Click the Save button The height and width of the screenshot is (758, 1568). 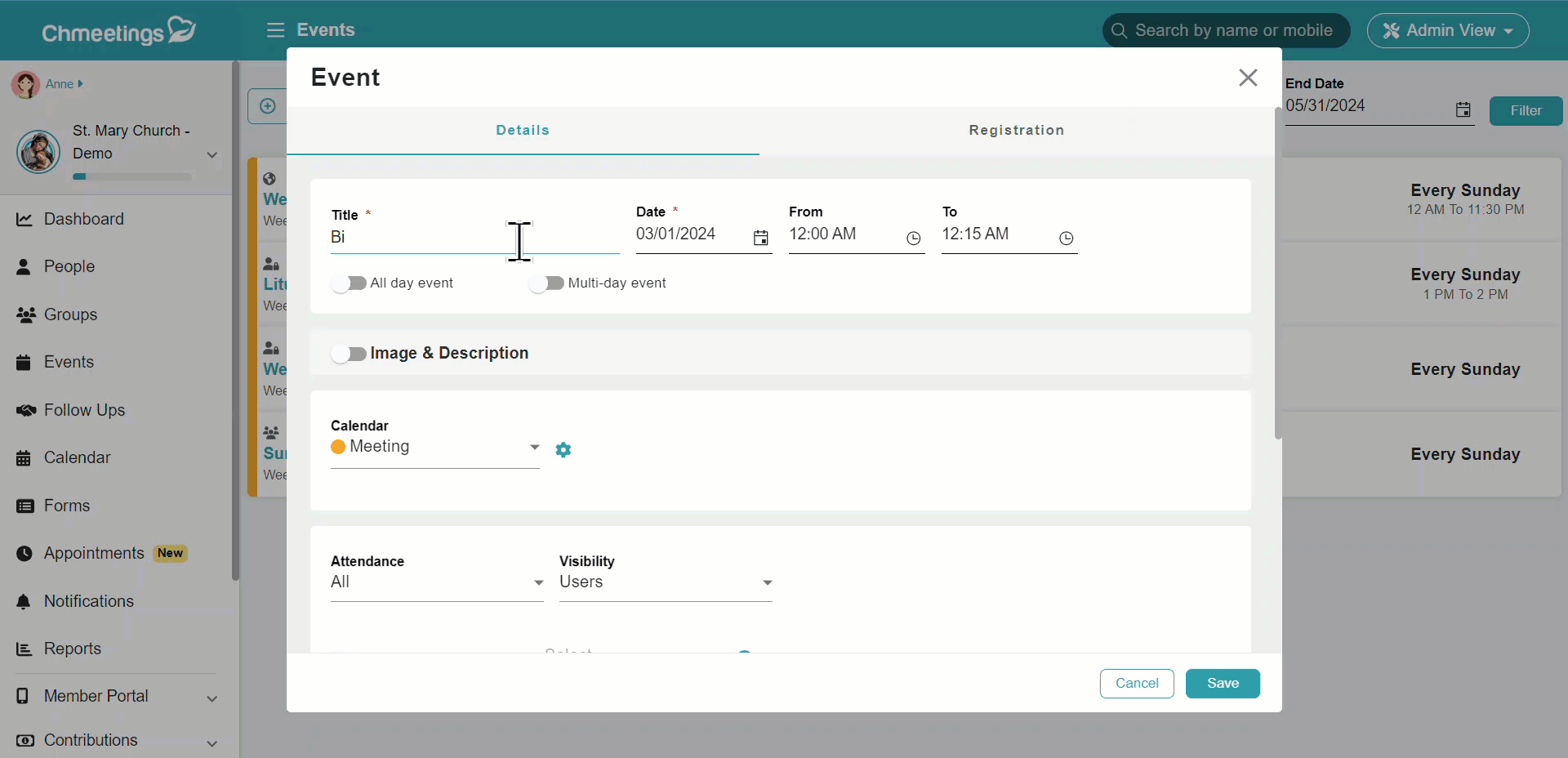[1223, 684]
